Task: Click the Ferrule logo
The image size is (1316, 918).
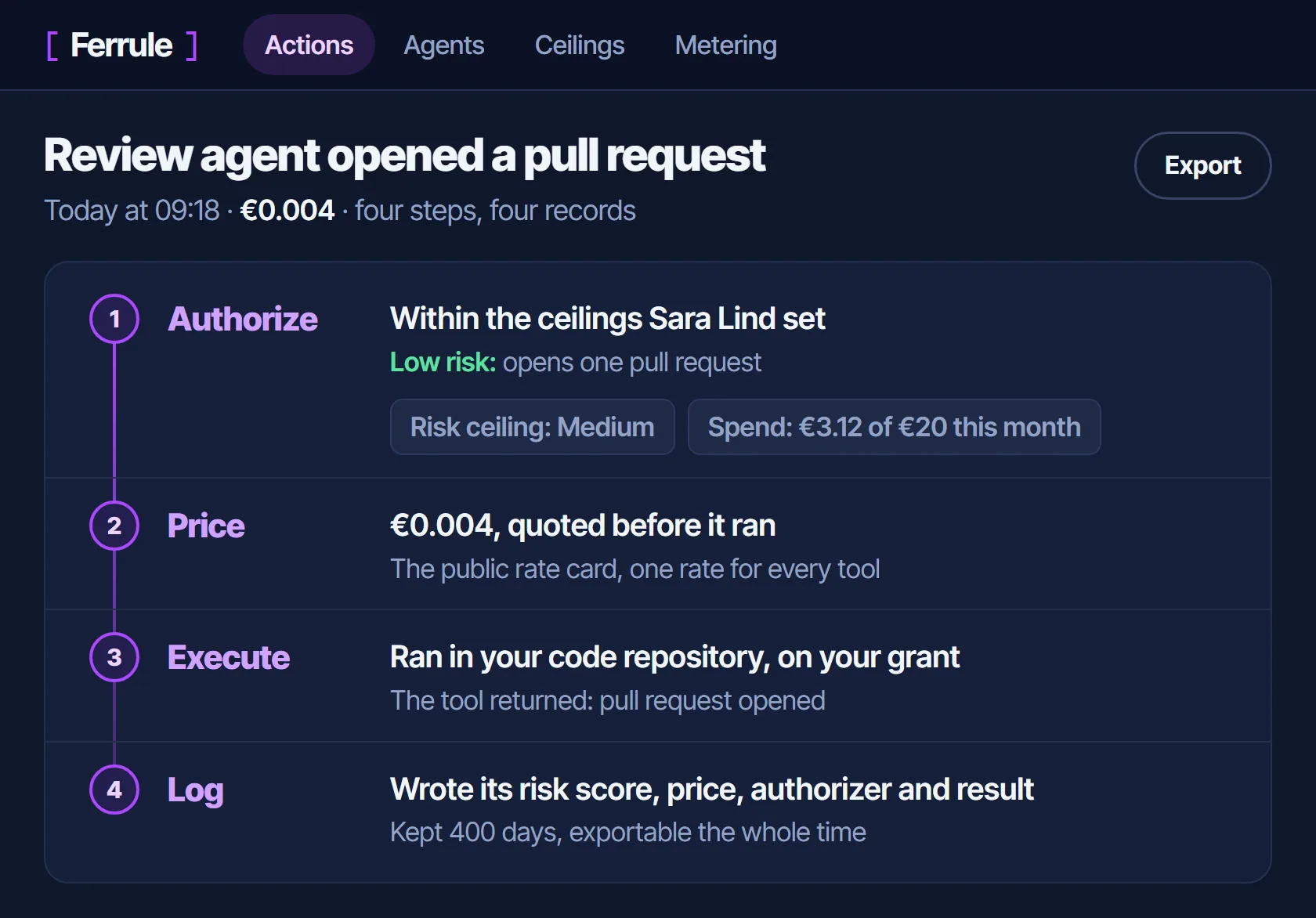Action: 121,45
